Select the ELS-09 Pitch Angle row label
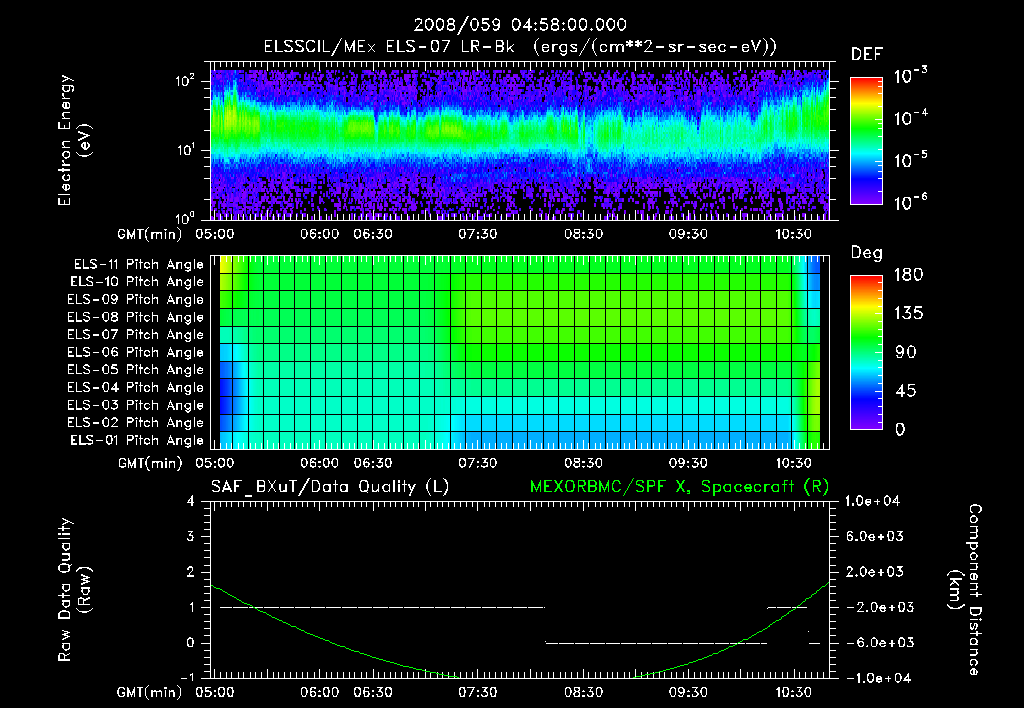The height and width of the screenshot is (708, 1024). pyautogui.click(x=136, y=300)
